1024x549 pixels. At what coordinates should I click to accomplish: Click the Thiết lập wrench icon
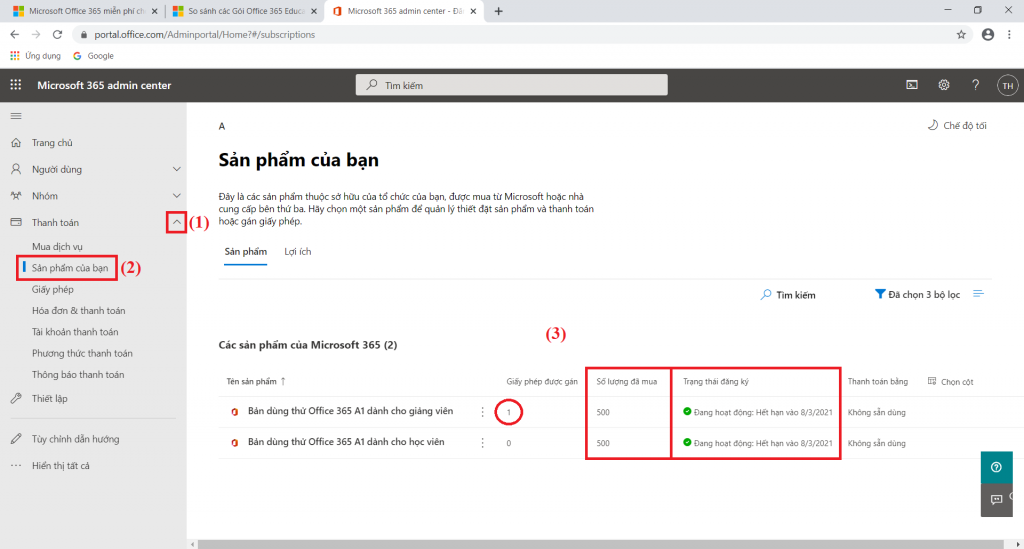(16, 398)
